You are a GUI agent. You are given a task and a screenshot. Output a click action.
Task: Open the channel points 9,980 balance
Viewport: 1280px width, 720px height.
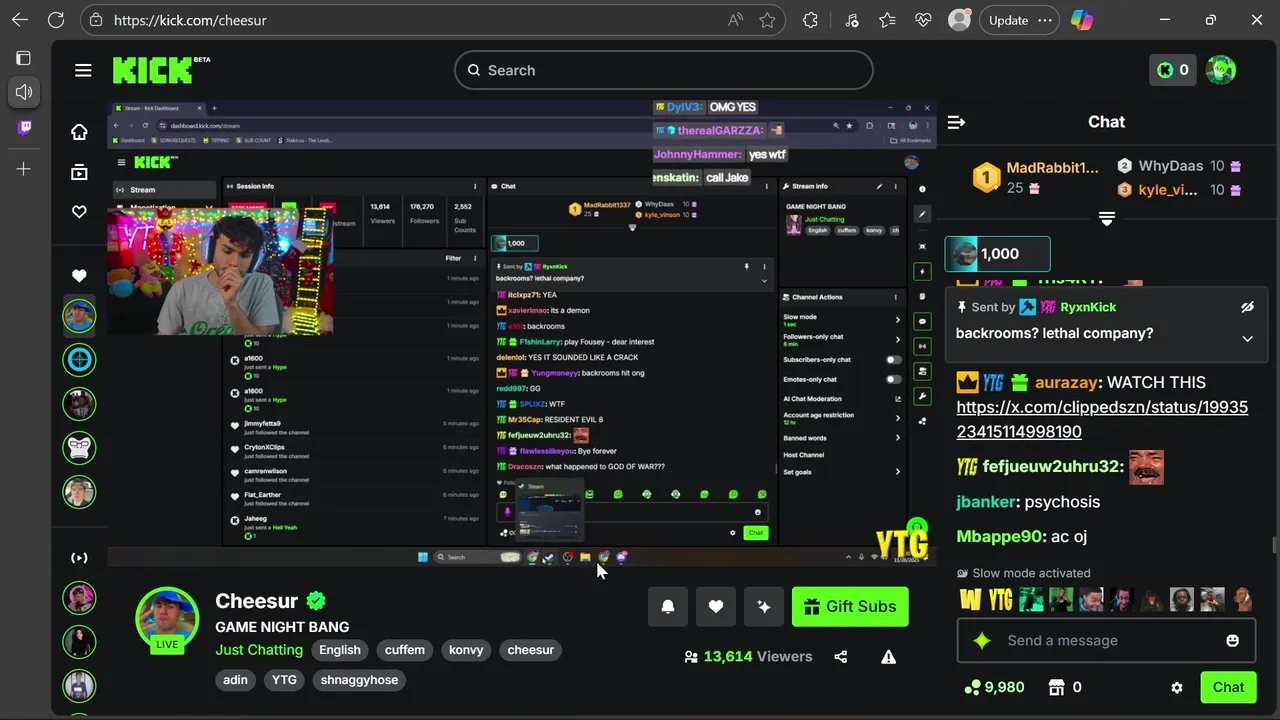pyautogui.click(x=994, y=687)
